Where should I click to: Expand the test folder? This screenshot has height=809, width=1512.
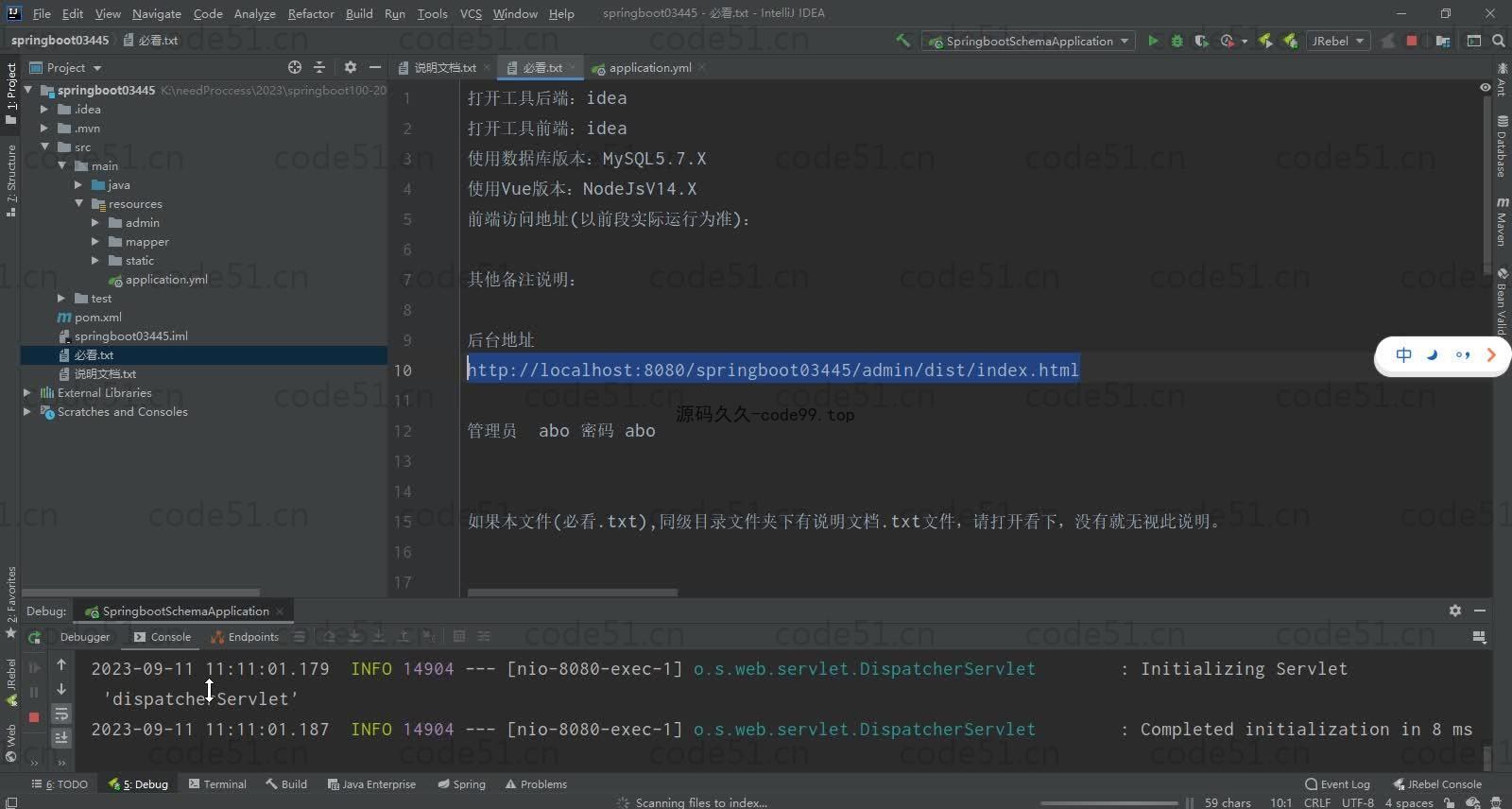61,298
